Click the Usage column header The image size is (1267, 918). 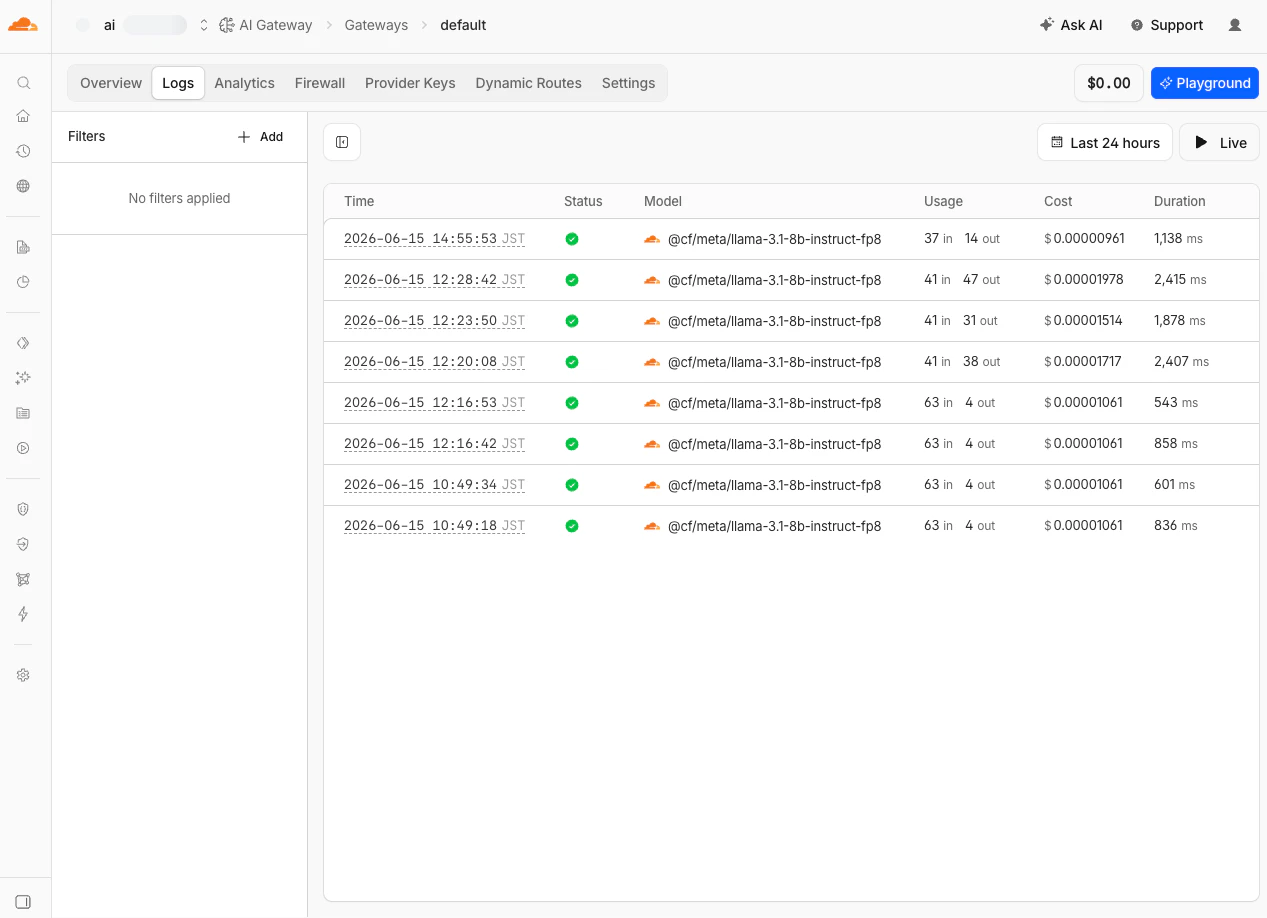coord(943,201)
